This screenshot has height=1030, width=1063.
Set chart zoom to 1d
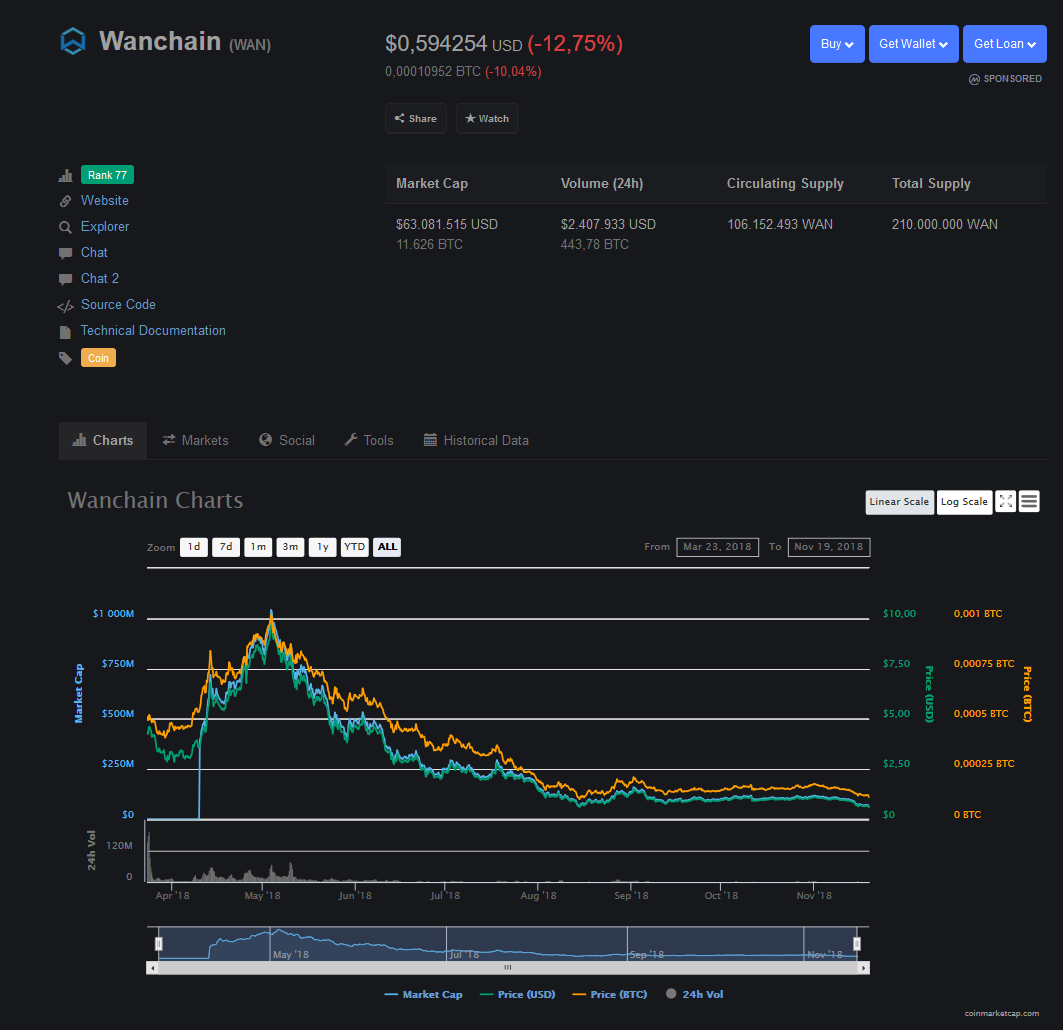(194, 547)
